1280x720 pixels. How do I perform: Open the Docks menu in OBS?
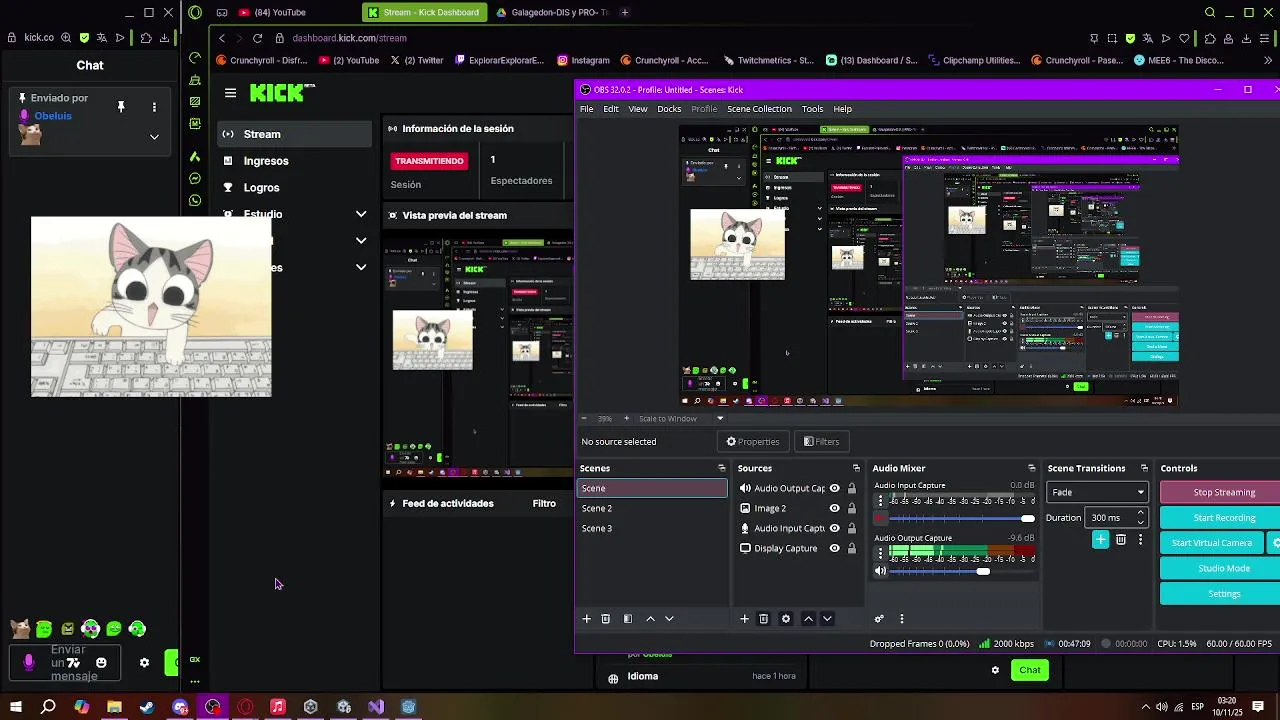(x=669, y=109)
